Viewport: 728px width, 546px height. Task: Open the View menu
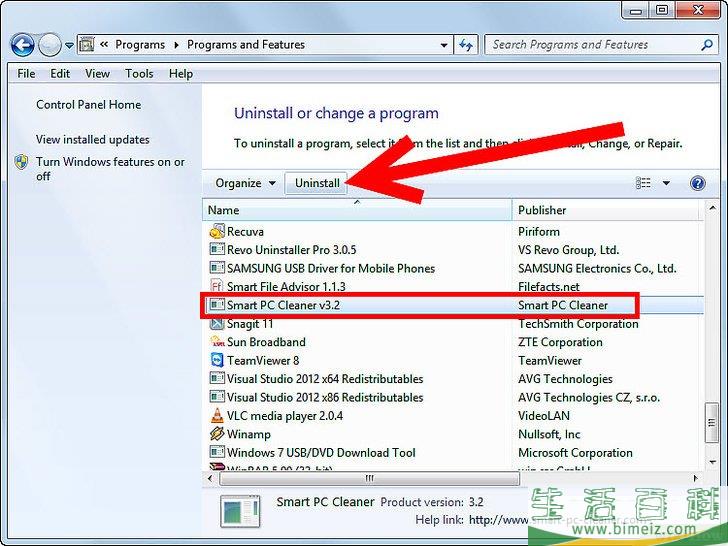click(x=98, y=74)
